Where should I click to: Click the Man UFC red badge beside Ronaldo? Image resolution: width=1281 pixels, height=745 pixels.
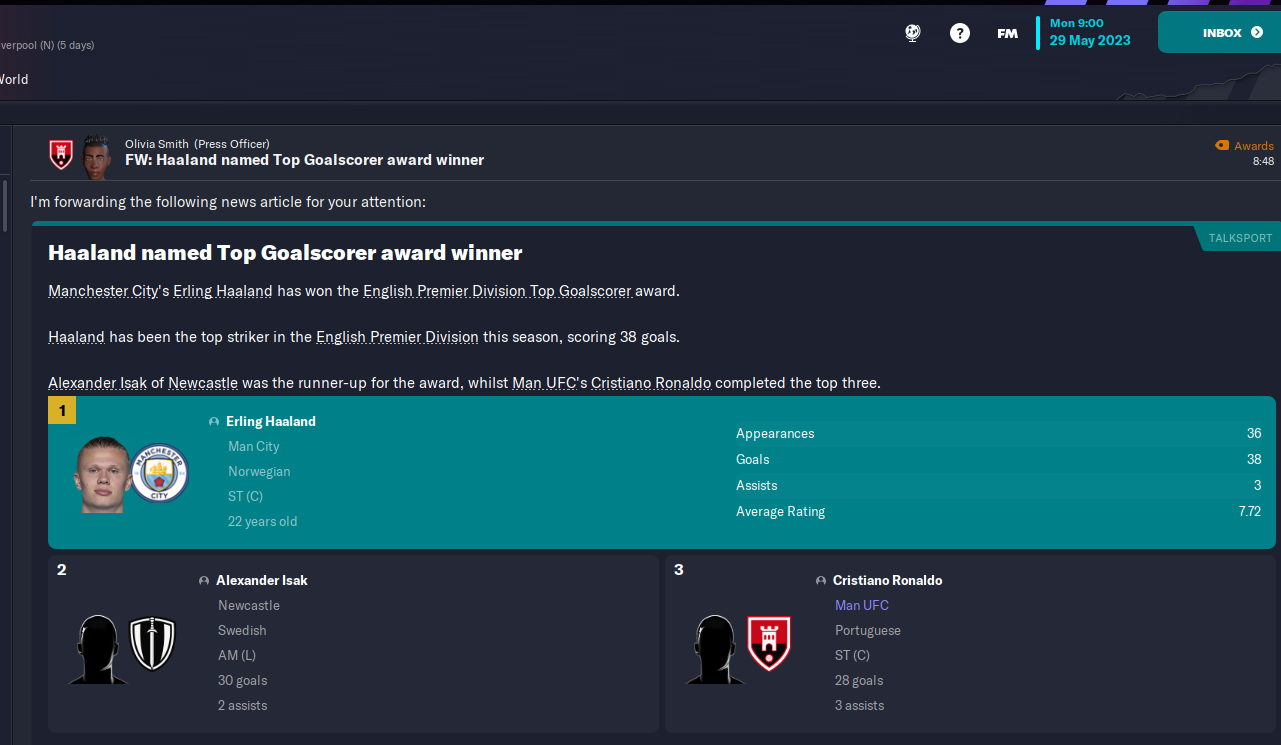769,643
